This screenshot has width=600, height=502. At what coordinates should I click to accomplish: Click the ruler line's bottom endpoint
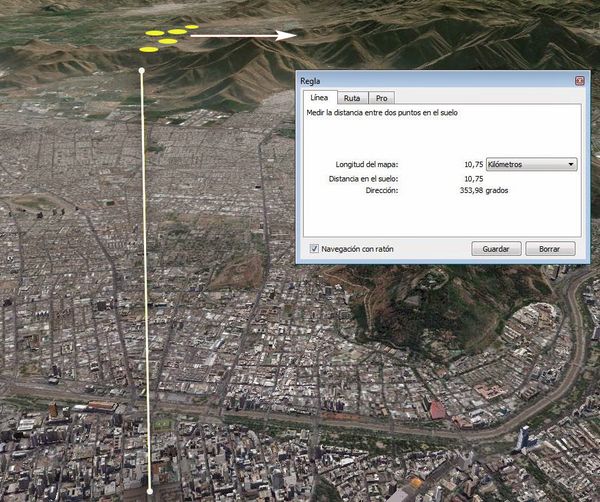coord(150,490)
